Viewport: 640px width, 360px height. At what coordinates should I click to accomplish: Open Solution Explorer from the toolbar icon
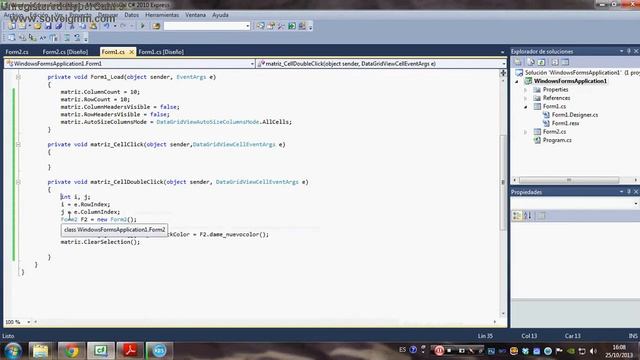[x=260, y=26]
